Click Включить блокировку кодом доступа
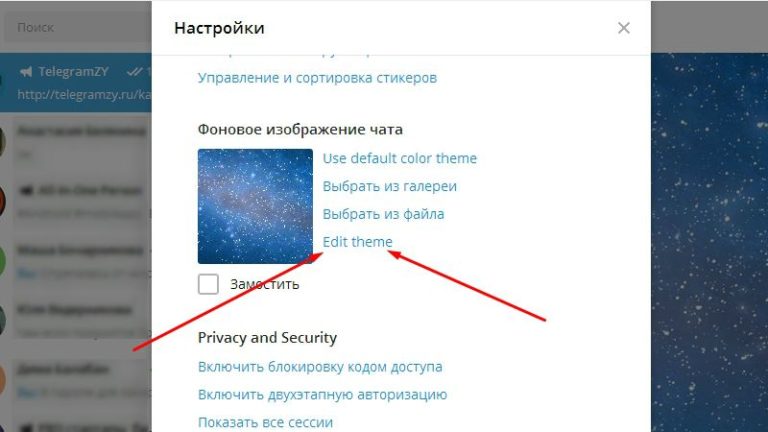Screen dimensions: 768x432 [320, 367]
